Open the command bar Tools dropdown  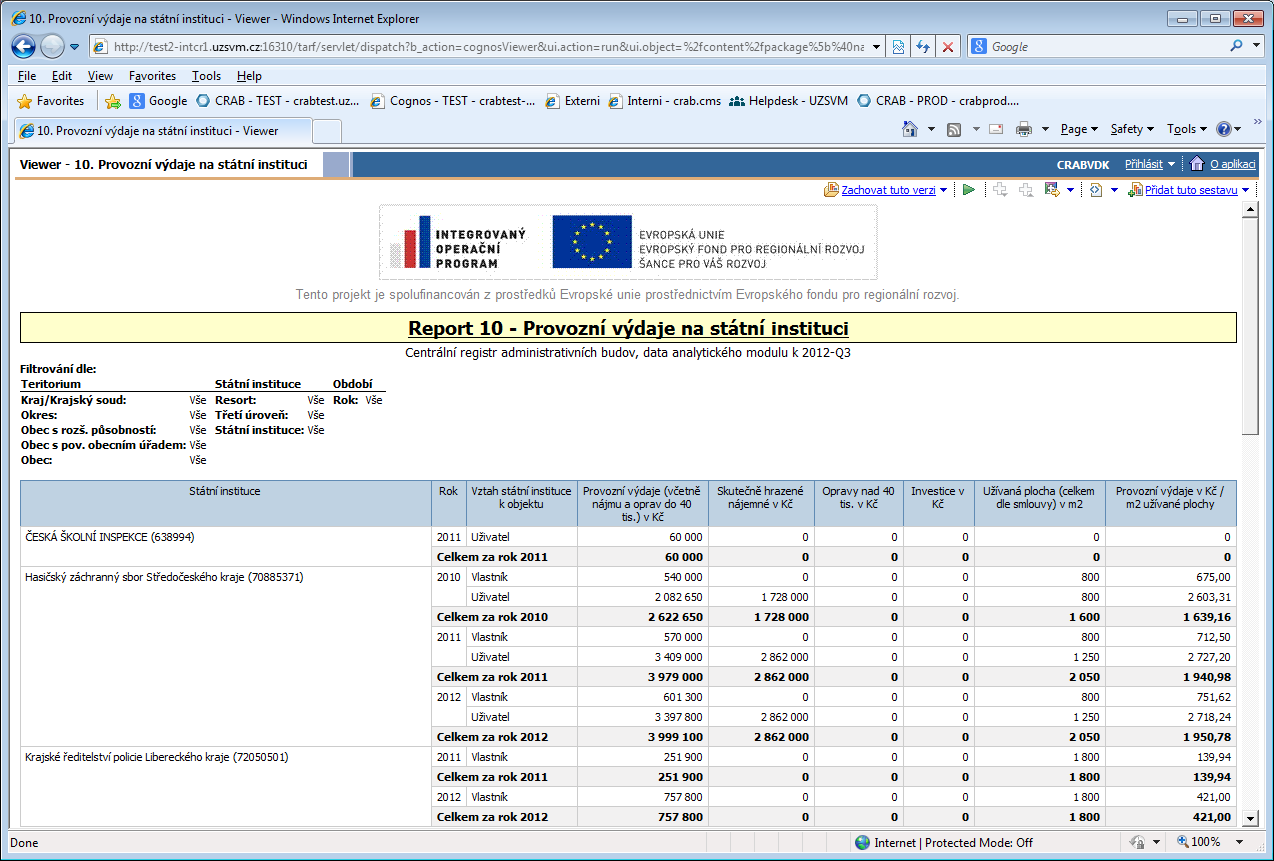[x=1187, y=129]
